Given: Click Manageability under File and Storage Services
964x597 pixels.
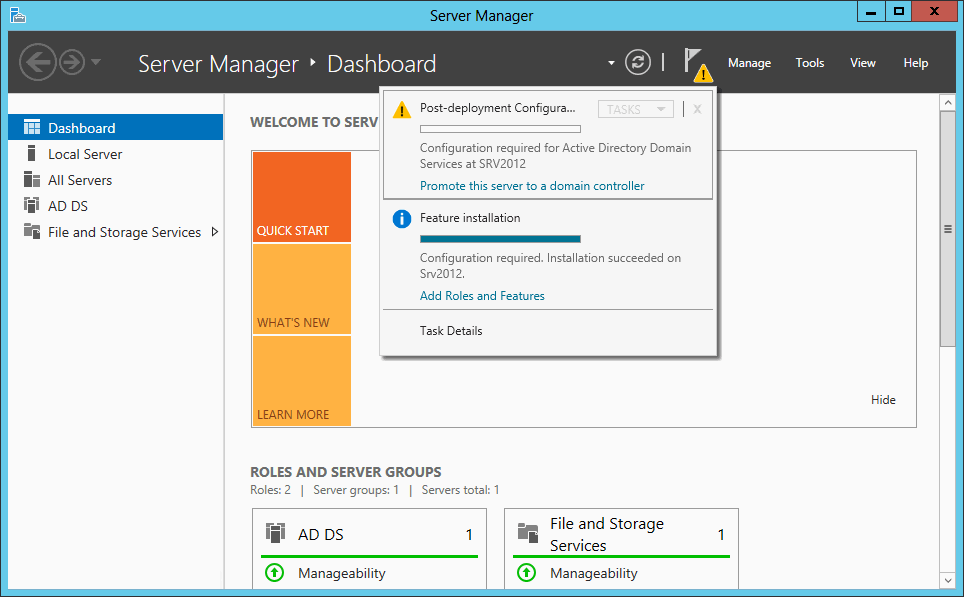Looking at the screenshot, I should (594, 573).
